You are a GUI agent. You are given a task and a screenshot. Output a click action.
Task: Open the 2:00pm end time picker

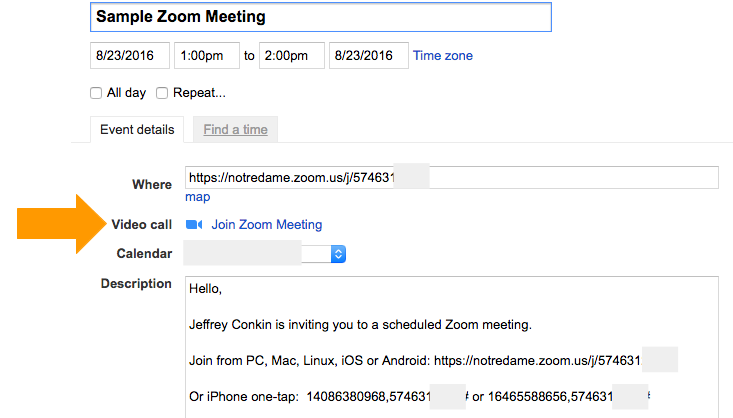(290, 56)
